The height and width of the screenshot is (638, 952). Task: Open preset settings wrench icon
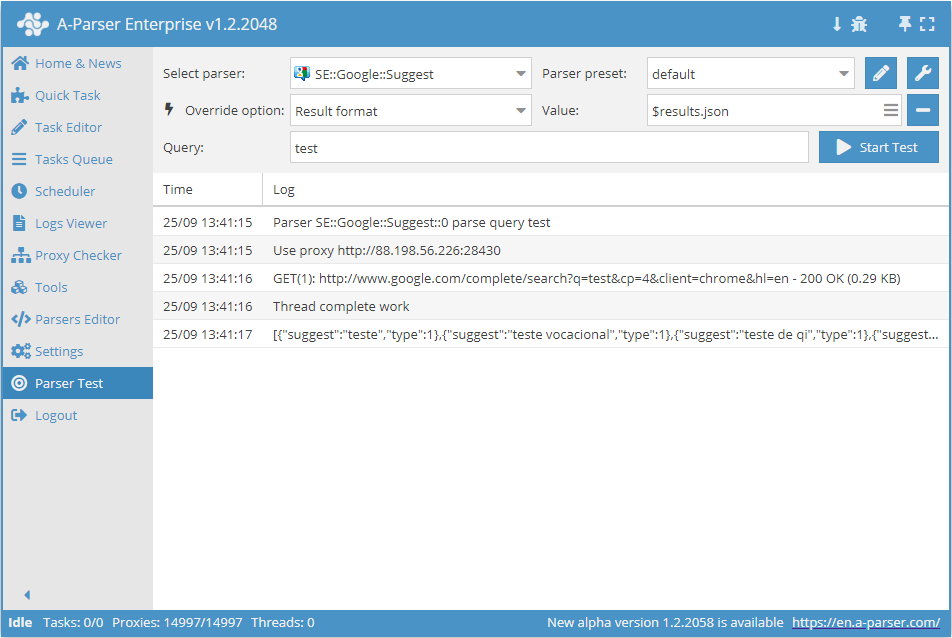point(923,74)
